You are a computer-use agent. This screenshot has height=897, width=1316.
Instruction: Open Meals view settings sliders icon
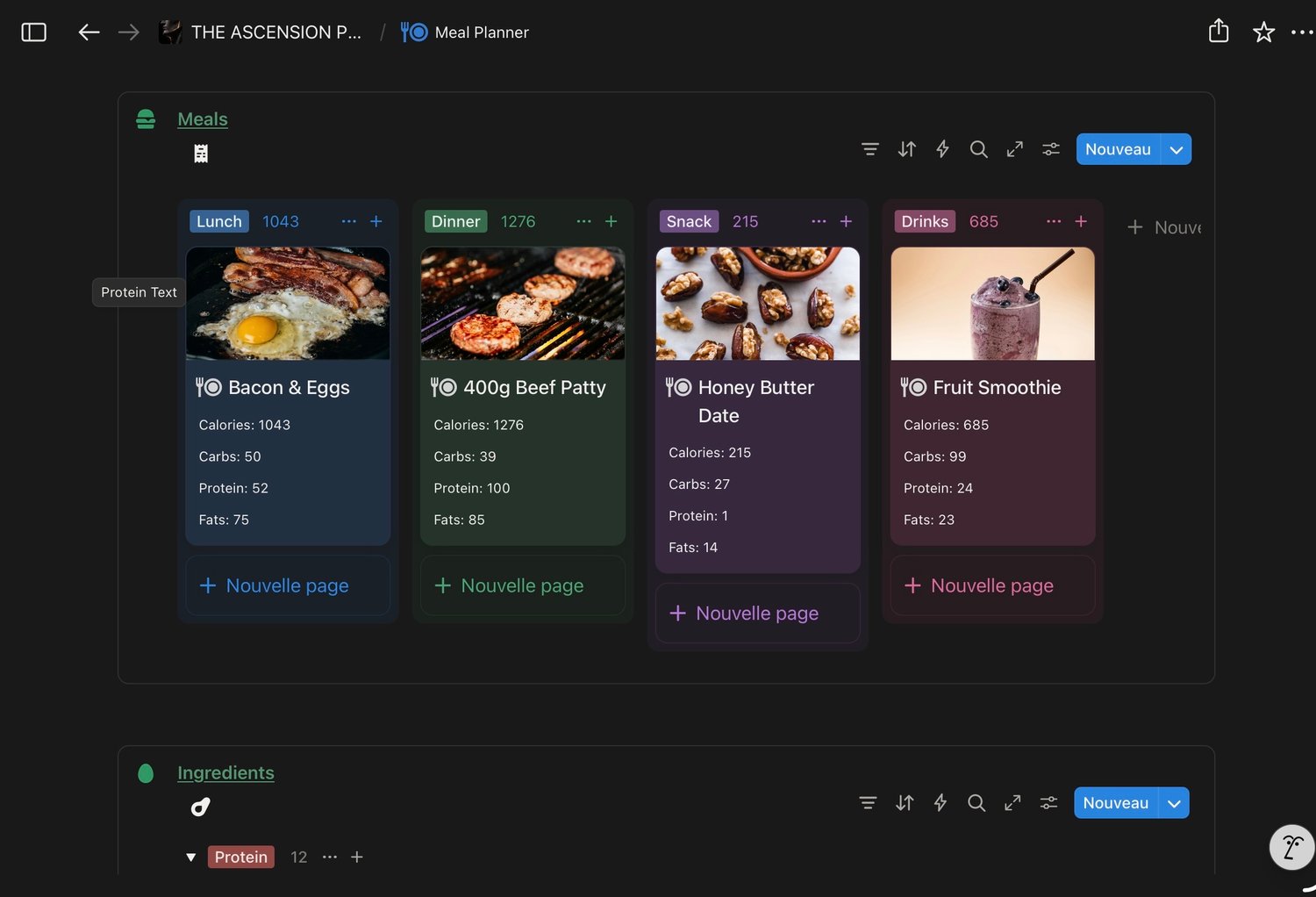coord(1051,149)
